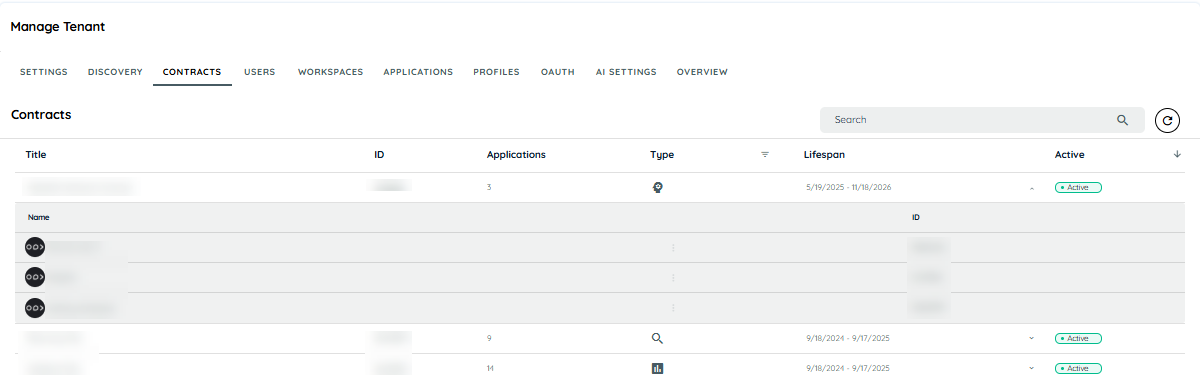Go to the Users tab

[x=260, y=72]
